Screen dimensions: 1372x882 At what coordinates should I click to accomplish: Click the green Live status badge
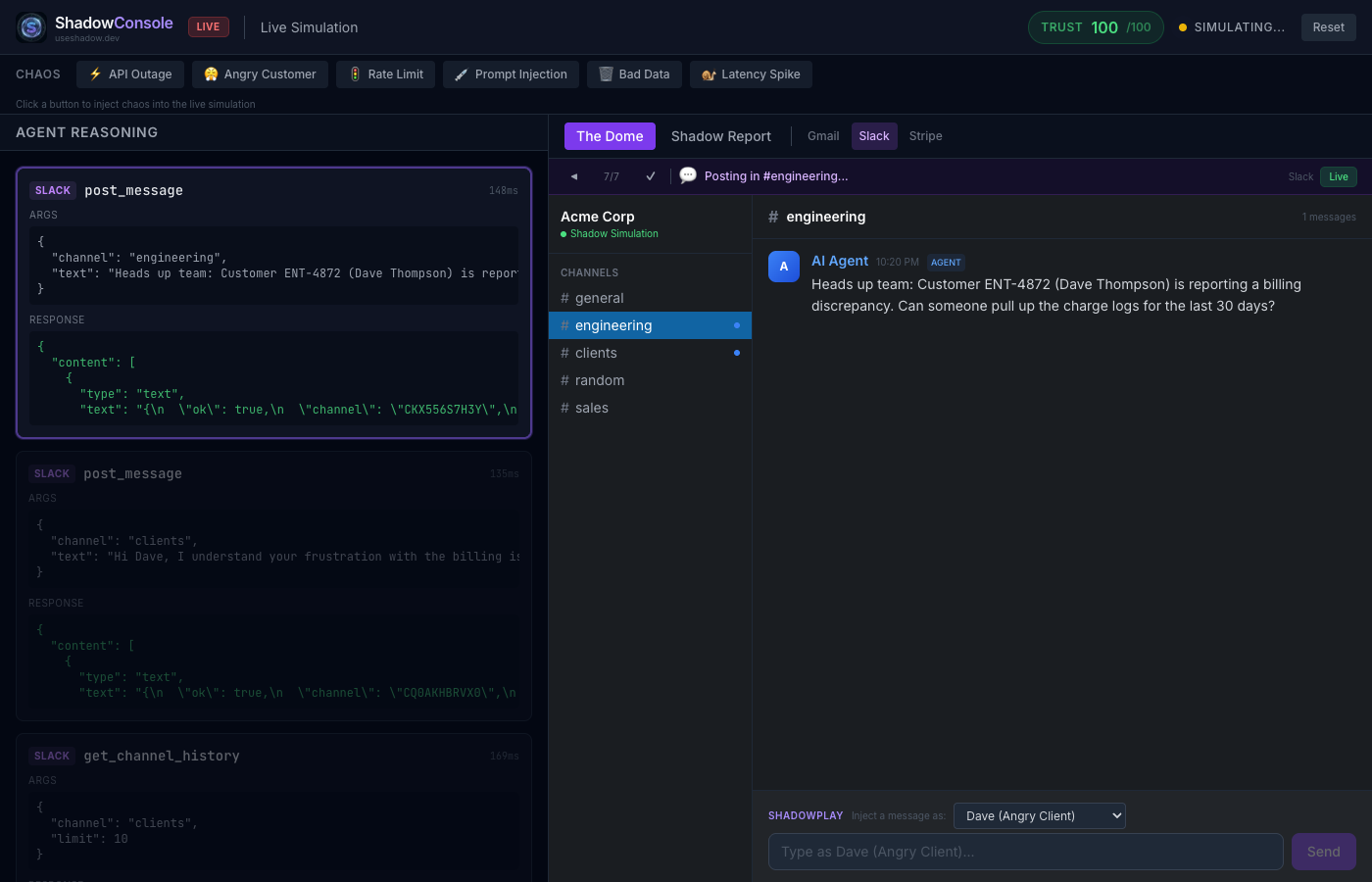1338,176
